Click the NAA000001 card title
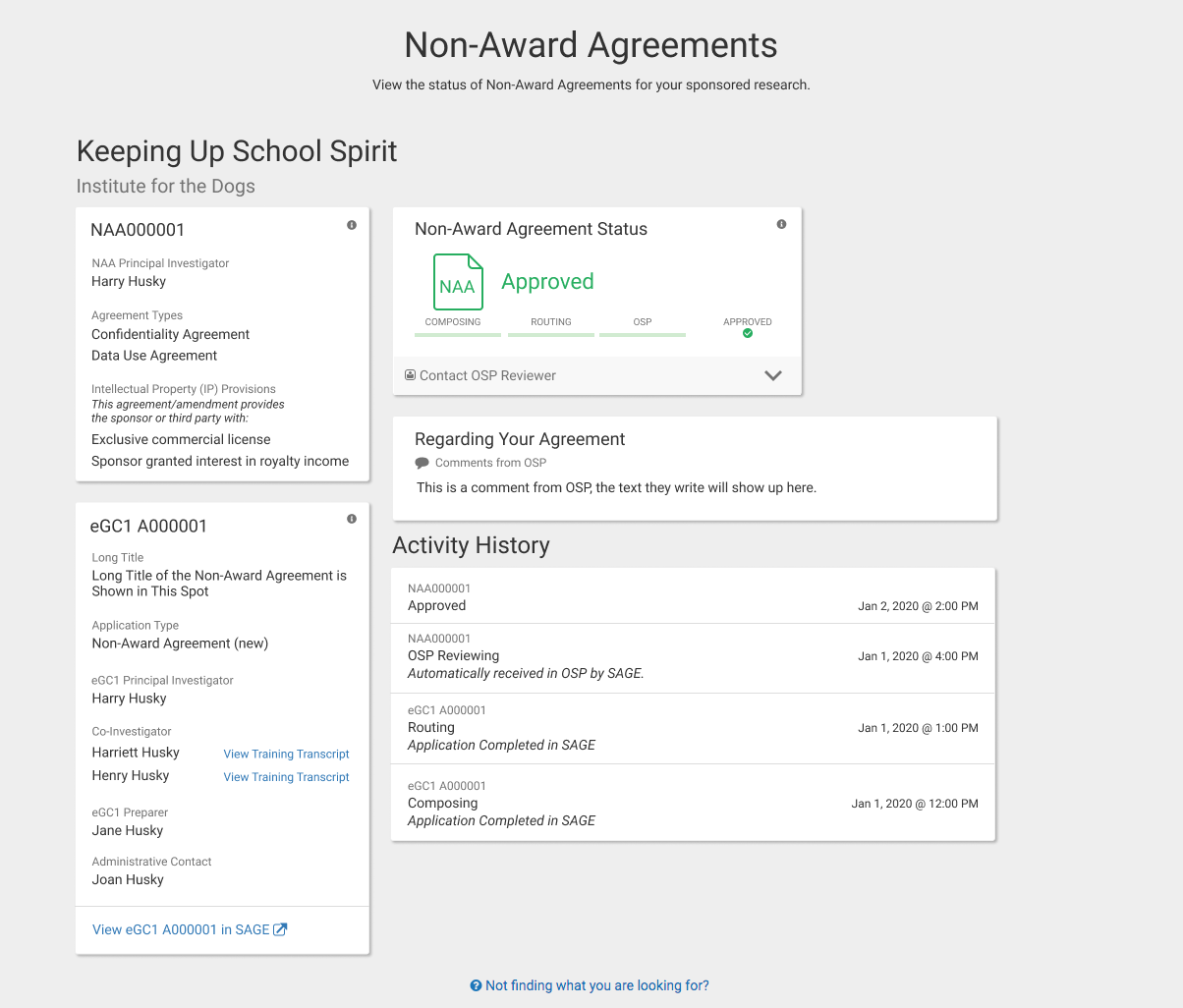Screen dimensions: 1183x1008 138,230
